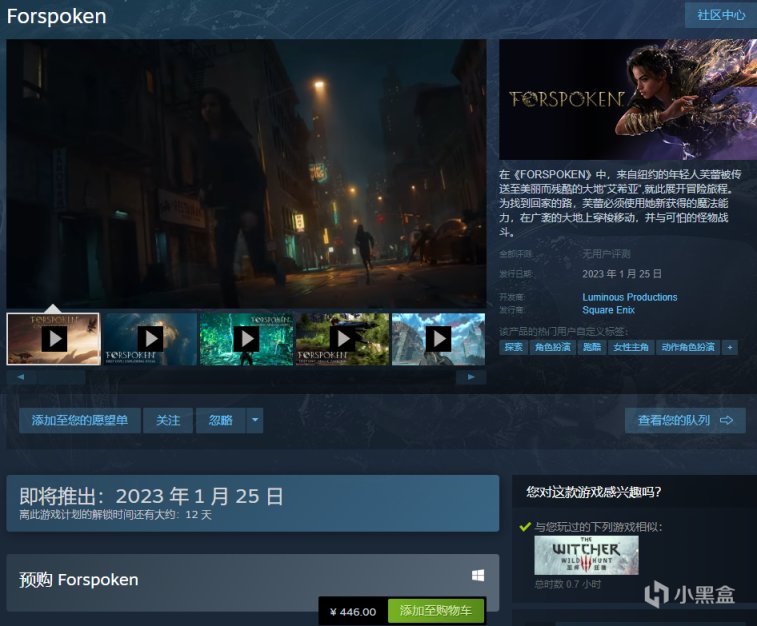
Task: Select the 女性主角 tag
Action: tap(631, 347)
